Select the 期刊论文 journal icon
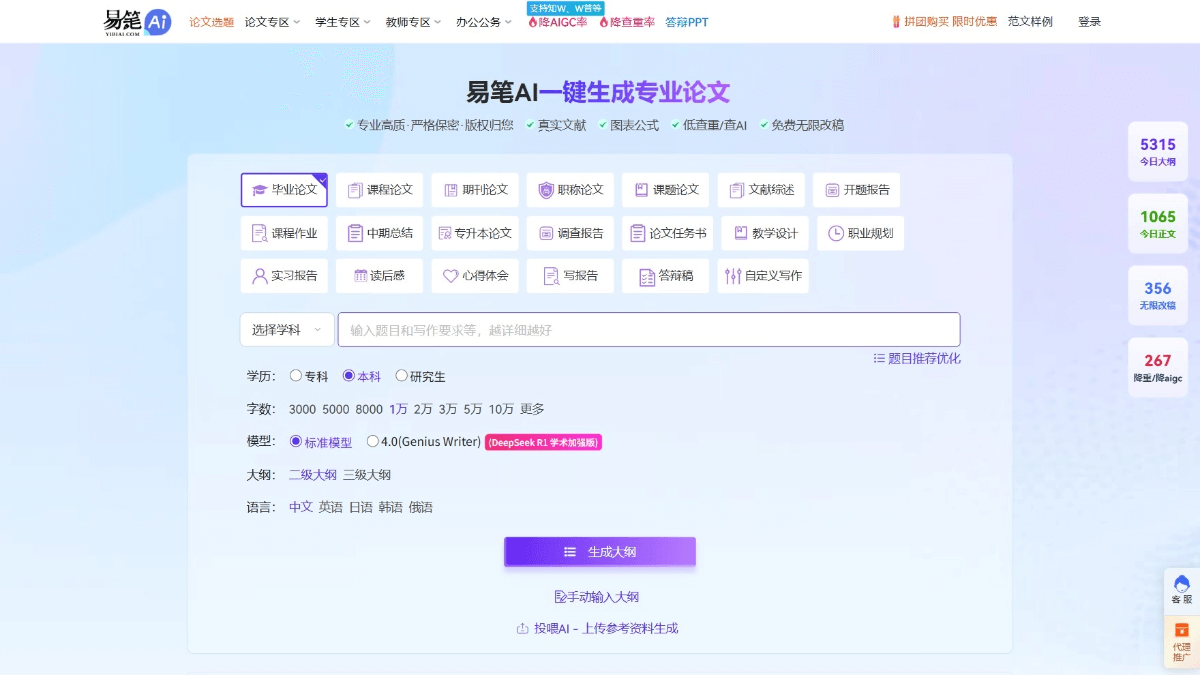The width and height of the screenshot is (1200, 675). tap(450, 190)
